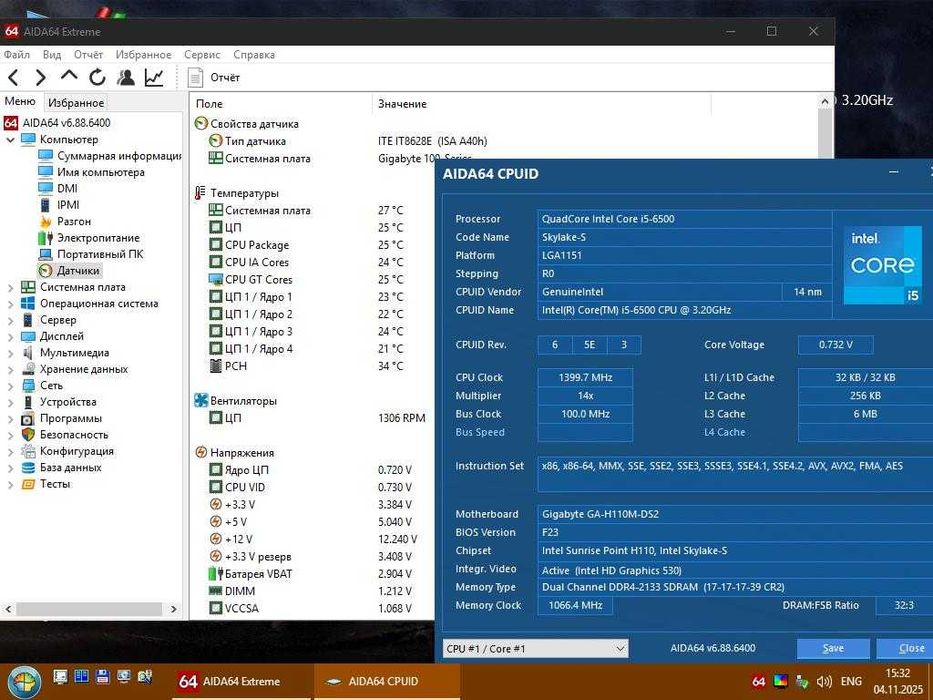The image size is (933, 700).
Task: Click the PCH chip icon
Action: coord(215,366)
